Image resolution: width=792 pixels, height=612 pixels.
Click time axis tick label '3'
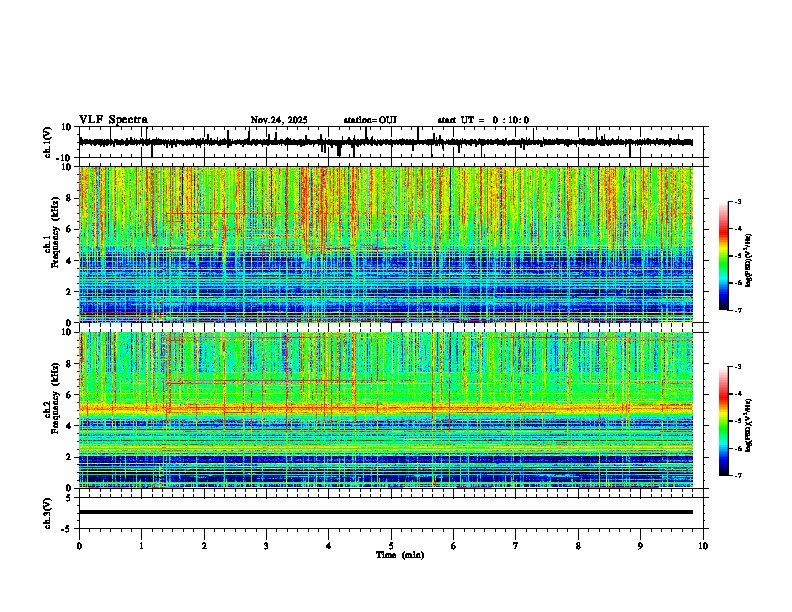tap(266, 546)
